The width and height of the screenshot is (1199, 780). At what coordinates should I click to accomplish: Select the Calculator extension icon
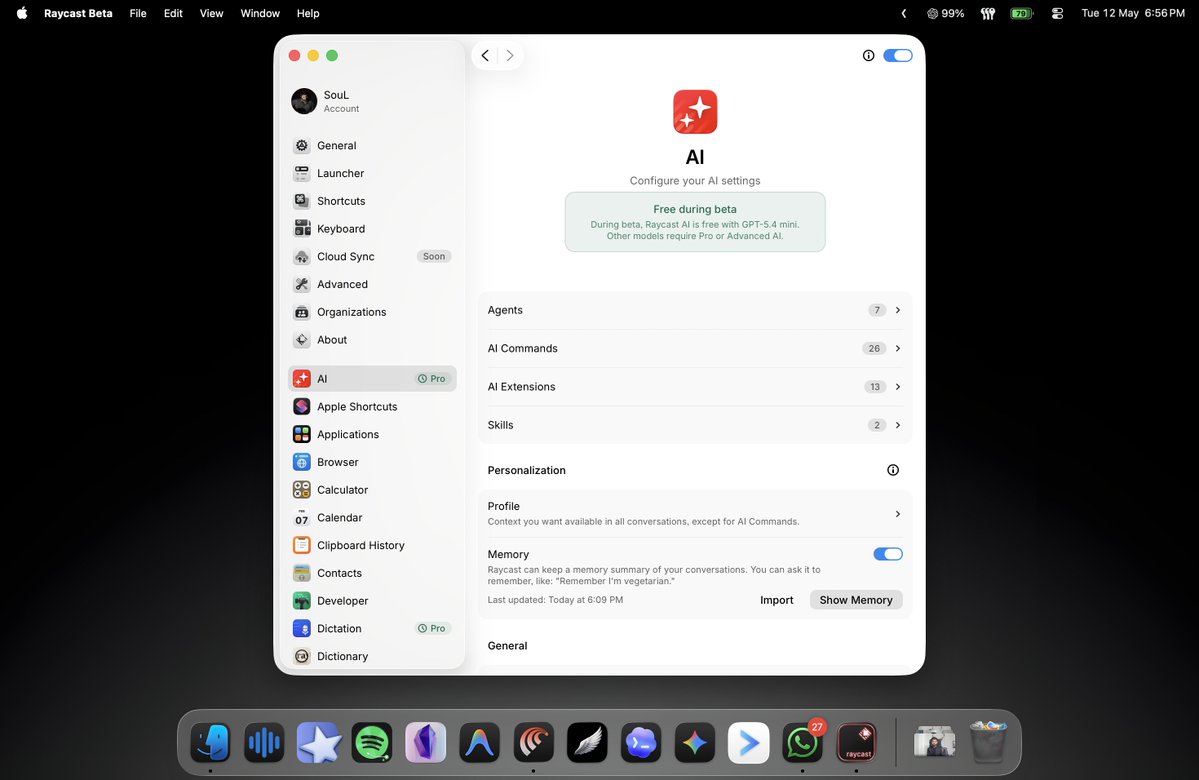(302, 489)
